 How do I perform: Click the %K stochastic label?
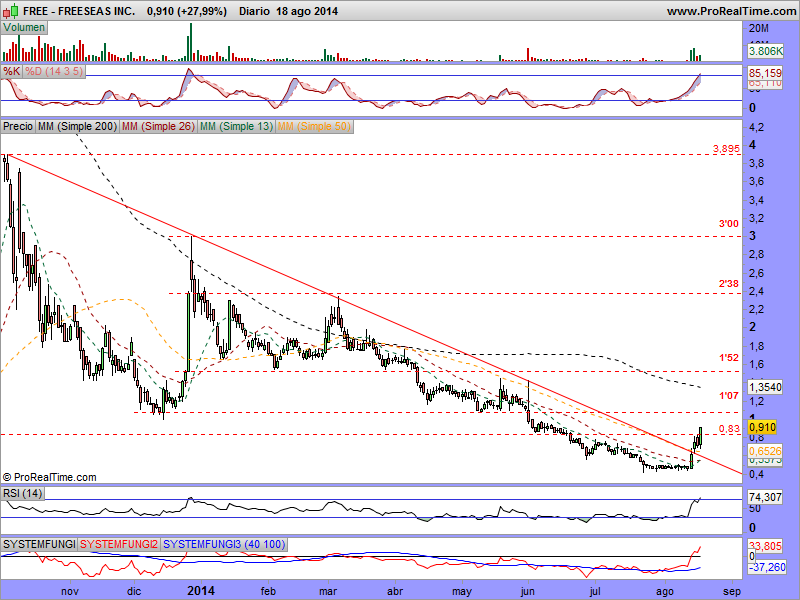coord(11,71)
